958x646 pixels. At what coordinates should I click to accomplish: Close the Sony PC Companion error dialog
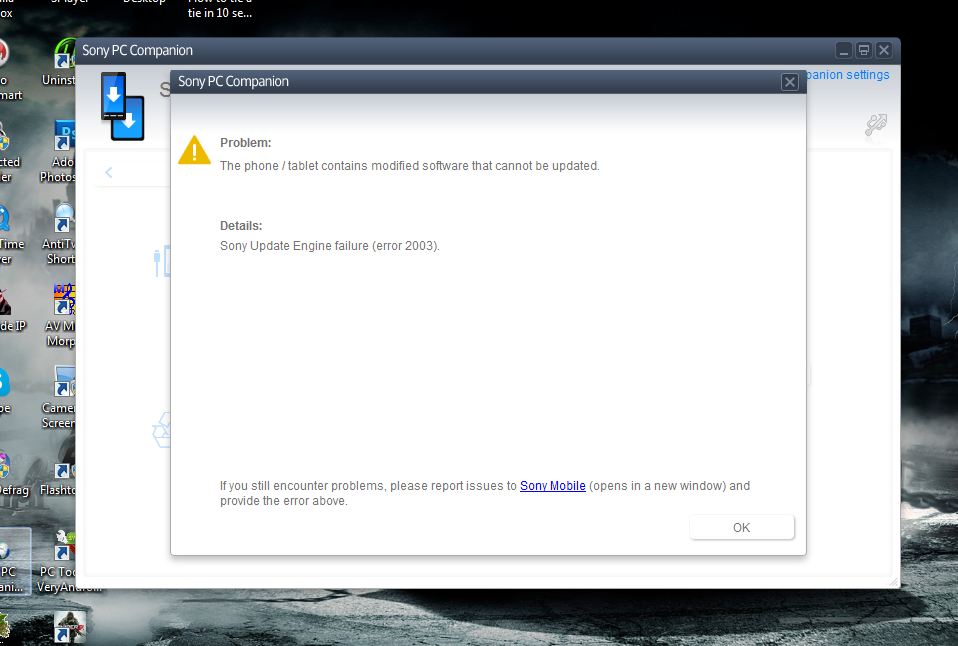[789, 82]
